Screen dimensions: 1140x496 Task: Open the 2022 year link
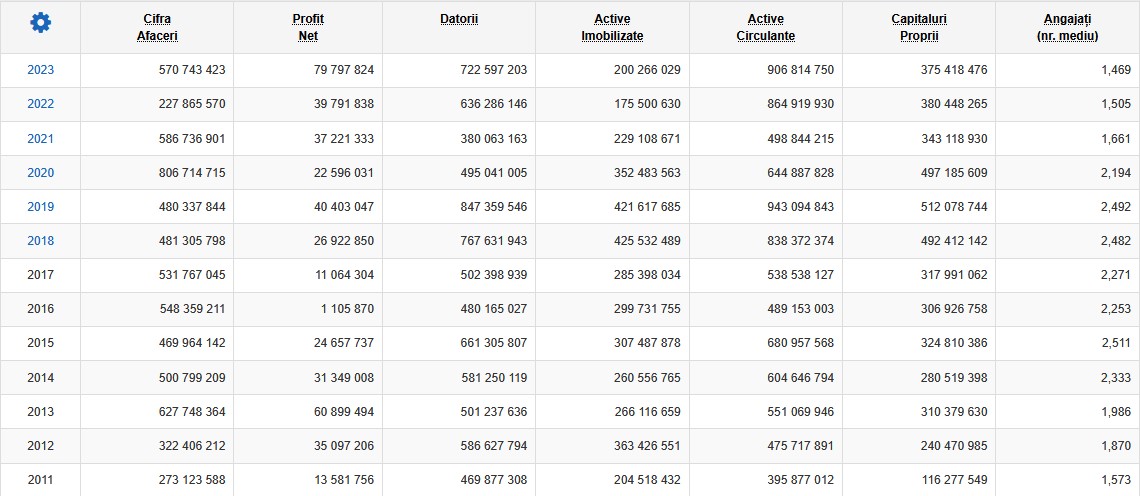40,104
